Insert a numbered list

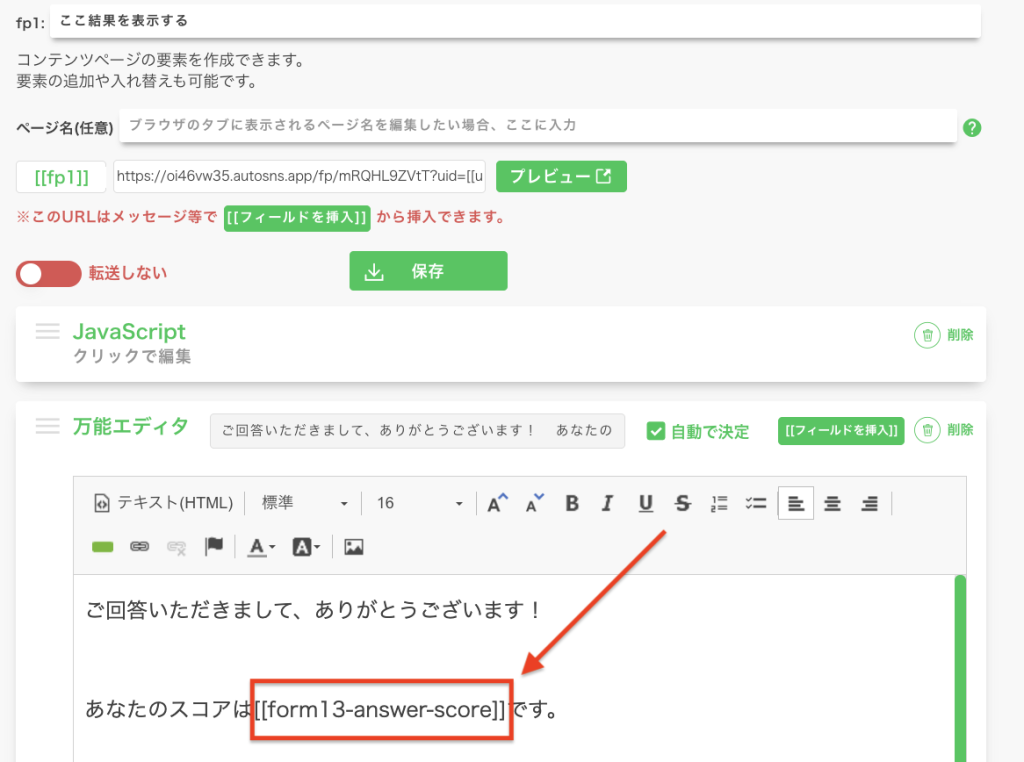pyautogui.click(x=719, y=503)
